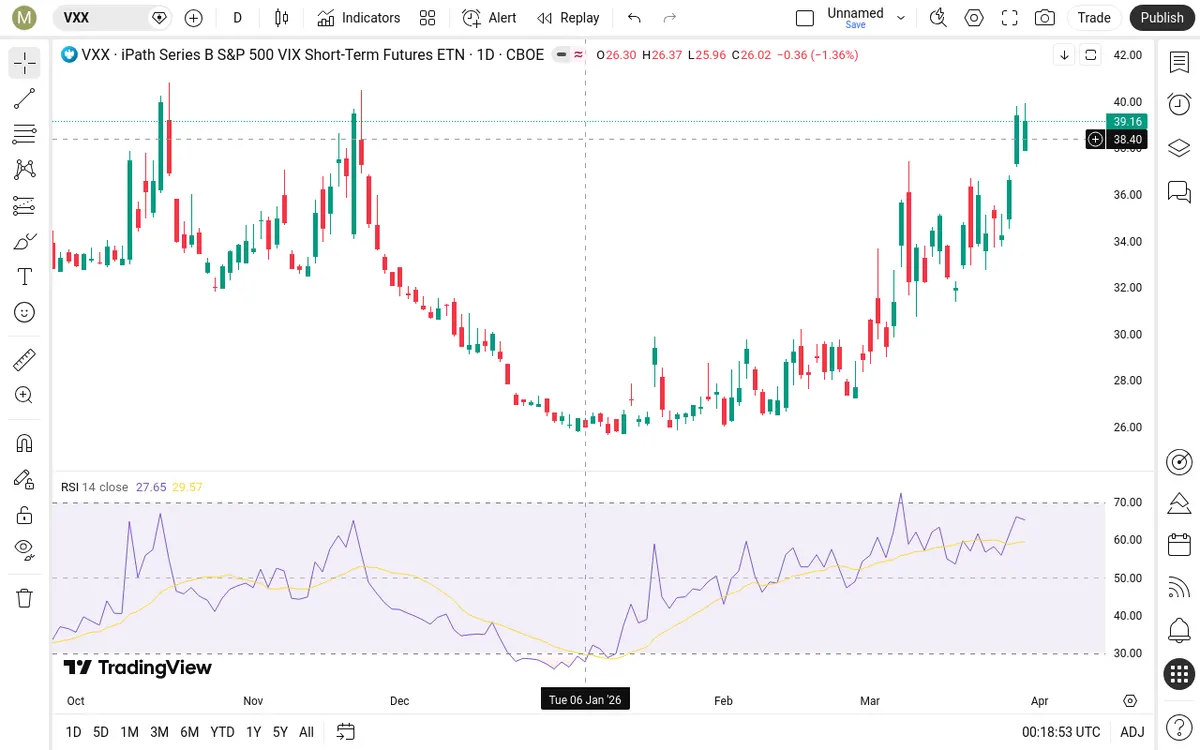This screenshot has width=1200, height=750.
Task: Collapse the pane with down arrow
Action: tap(1065, 55)
